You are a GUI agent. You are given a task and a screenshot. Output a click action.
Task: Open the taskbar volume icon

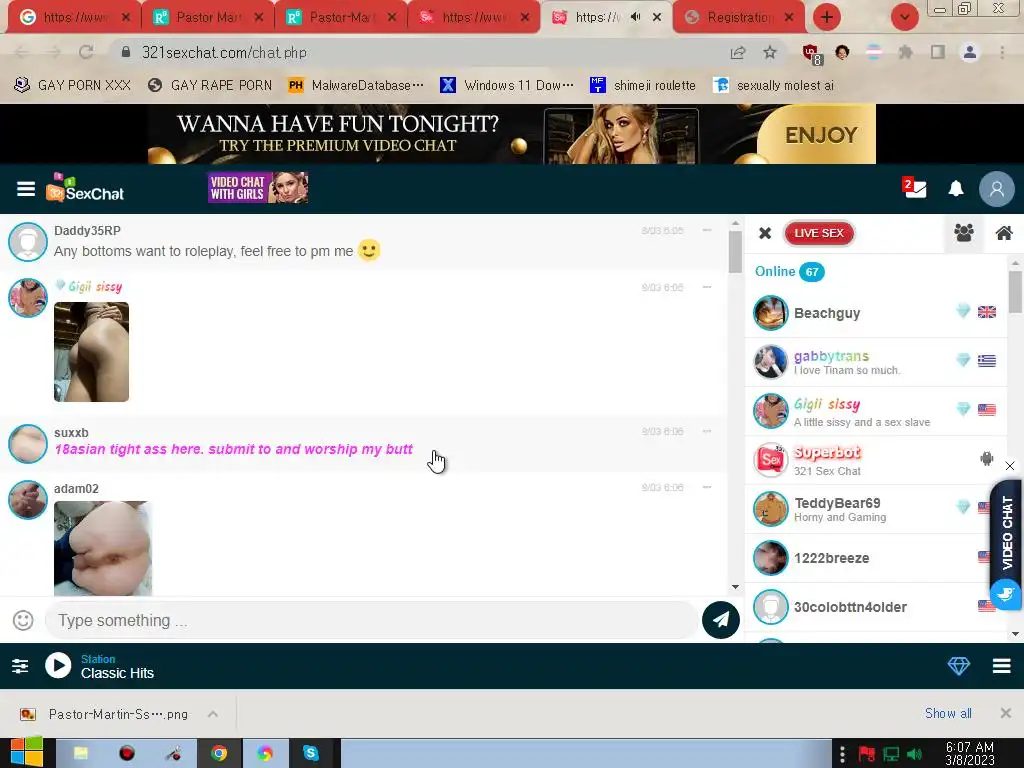tap(915, 754)
